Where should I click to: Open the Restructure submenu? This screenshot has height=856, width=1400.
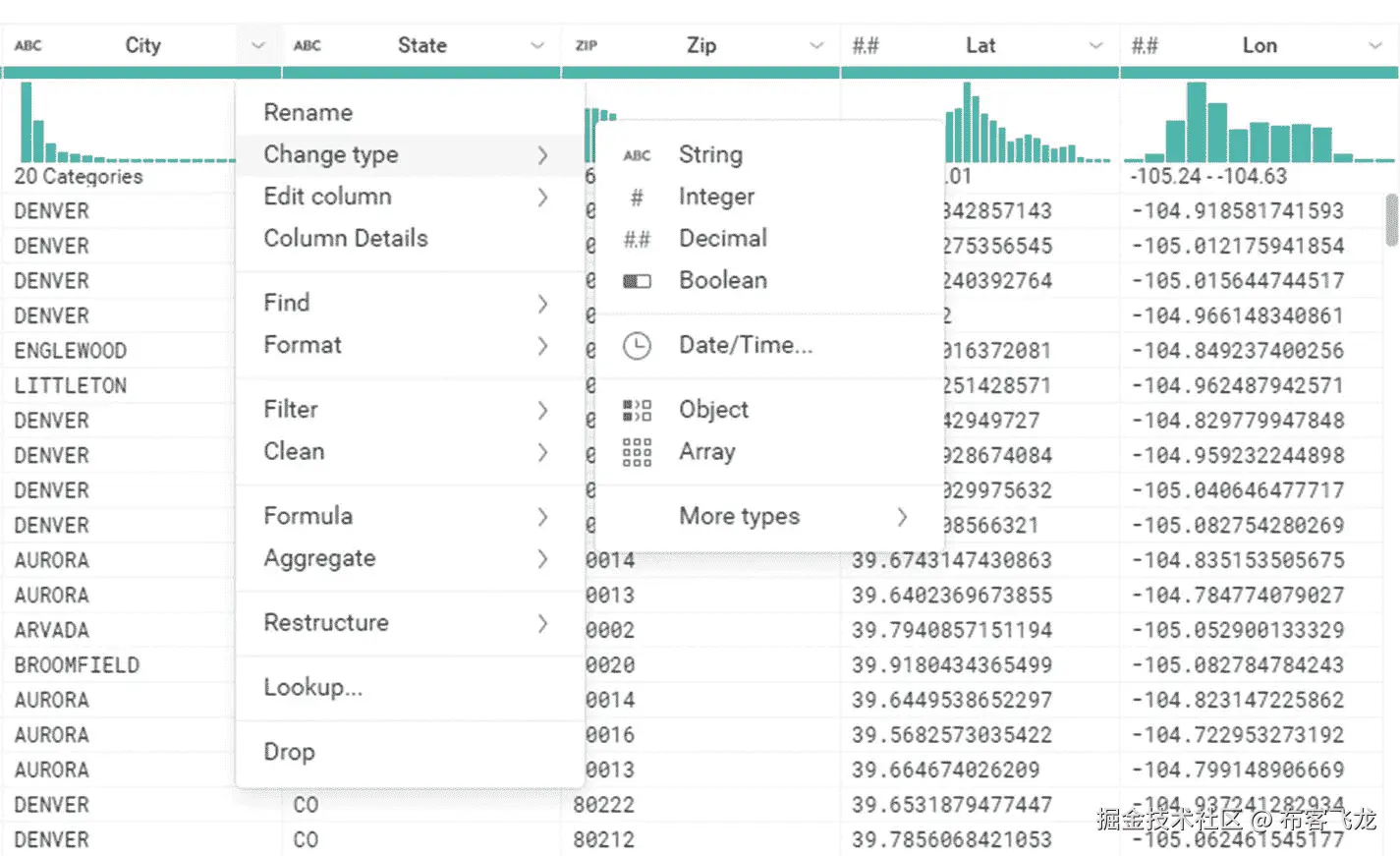pyautogui.click(x=411, y=622)
